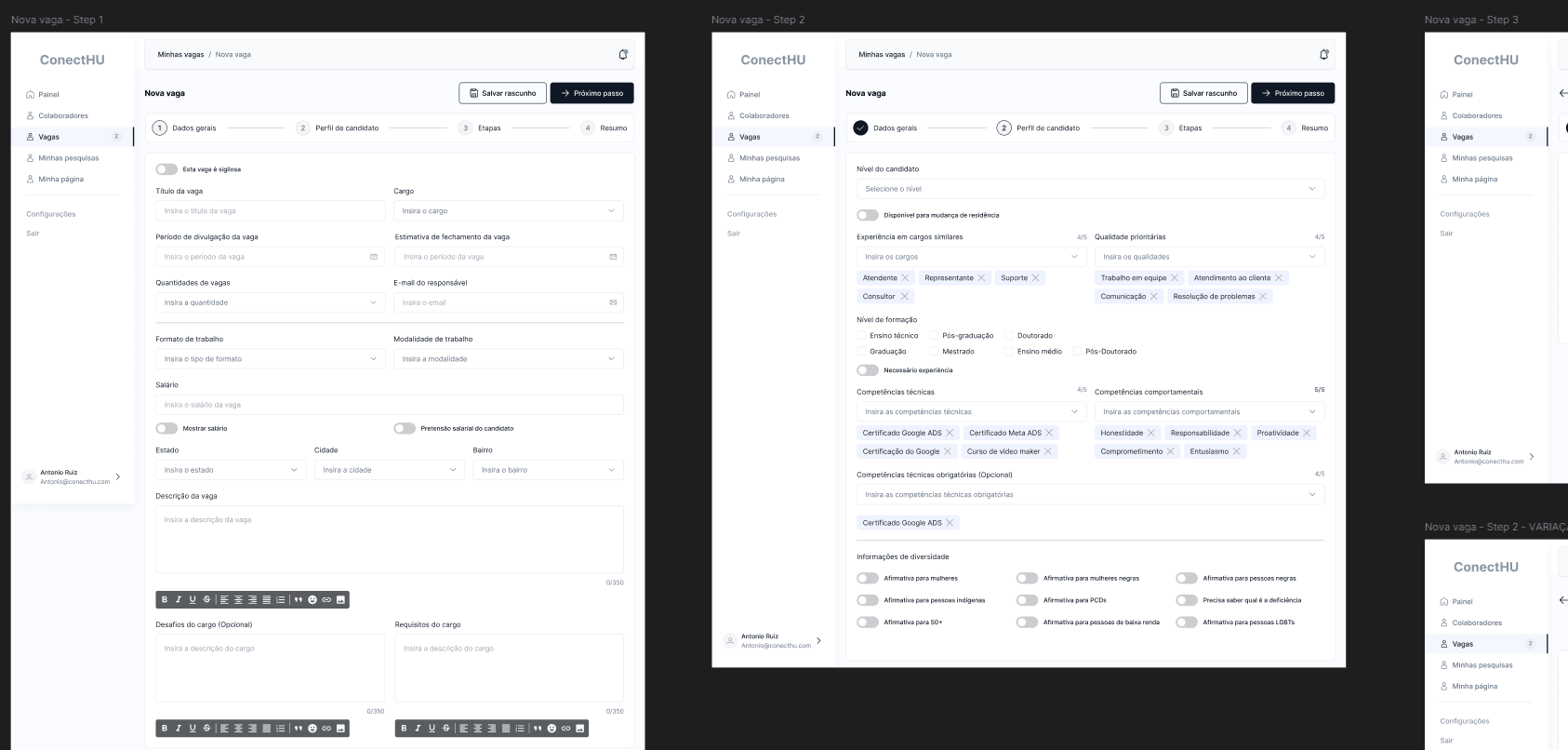Remove the Proatividade tag

click(1307, 433)
